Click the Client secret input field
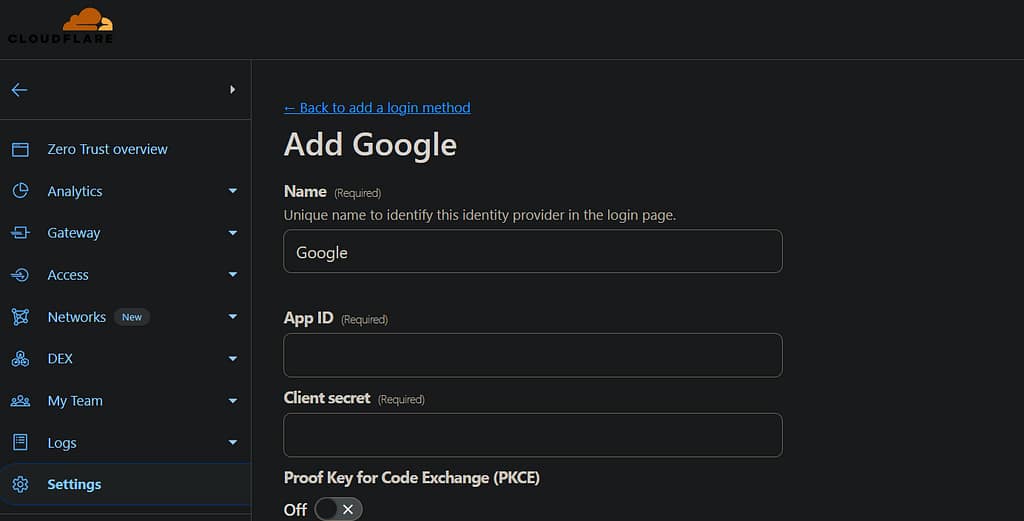Viewport: 1024px width, 521px height. tap(532, 435)
